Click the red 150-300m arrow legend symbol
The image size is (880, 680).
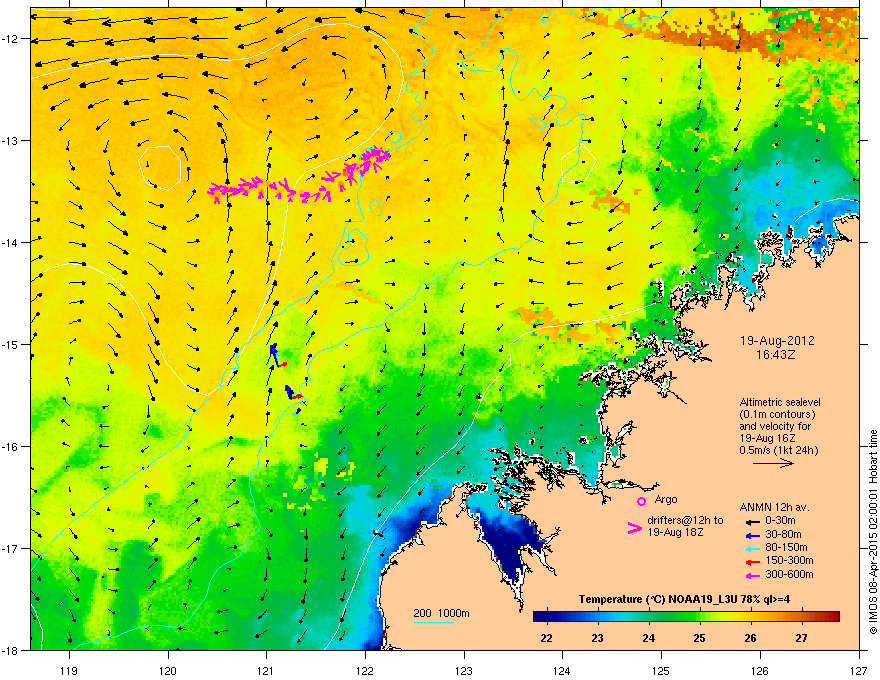coord(752,561)
